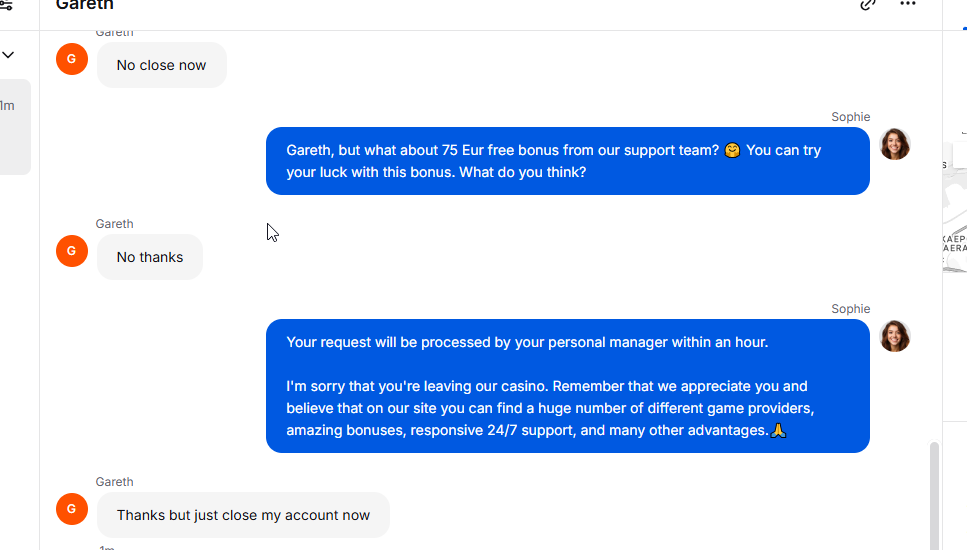967x550 pixels.
Task: Click the "Your request will be processed" message
Action: coord(568,386)
